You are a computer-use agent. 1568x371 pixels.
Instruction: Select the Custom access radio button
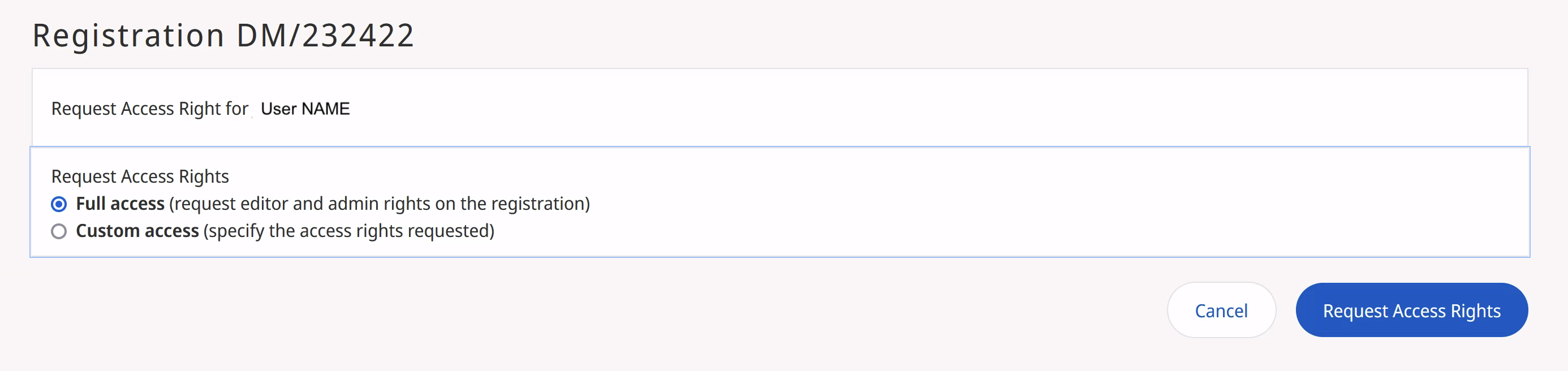coord(59,232)
